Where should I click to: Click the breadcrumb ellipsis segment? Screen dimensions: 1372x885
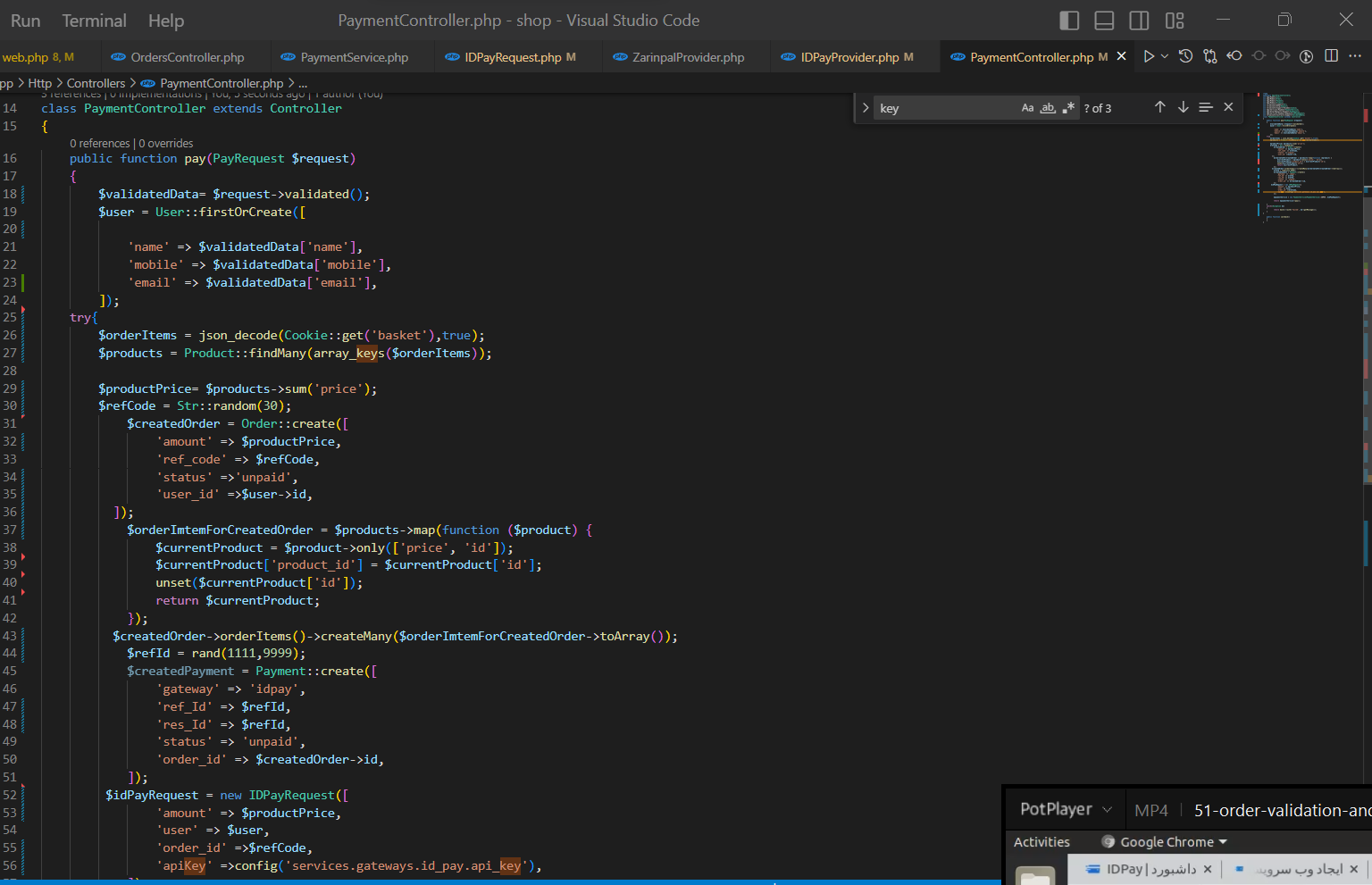pyautogui.click(x=303, y=83)
